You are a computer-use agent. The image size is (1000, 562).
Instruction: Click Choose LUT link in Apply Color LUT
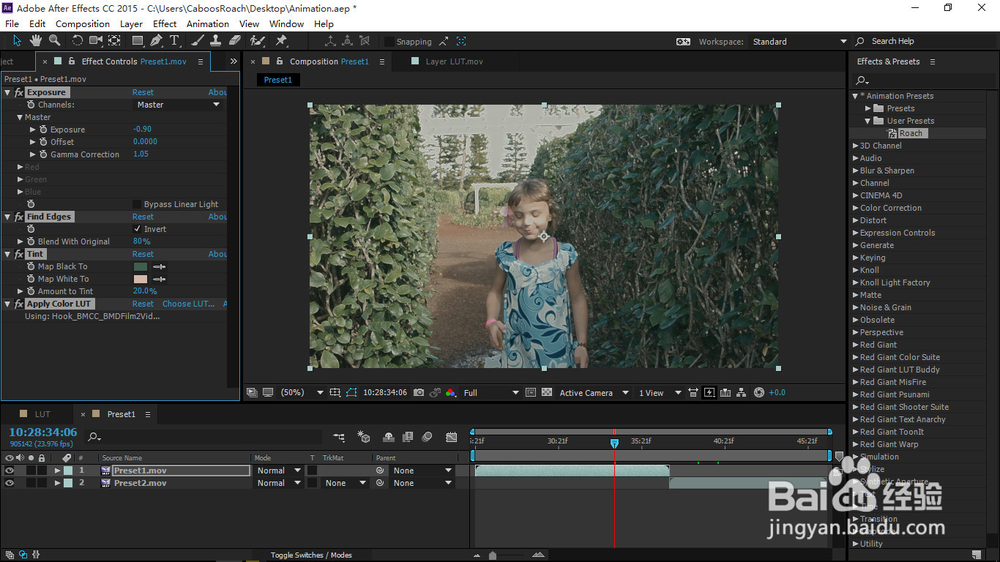click(189, 304)
